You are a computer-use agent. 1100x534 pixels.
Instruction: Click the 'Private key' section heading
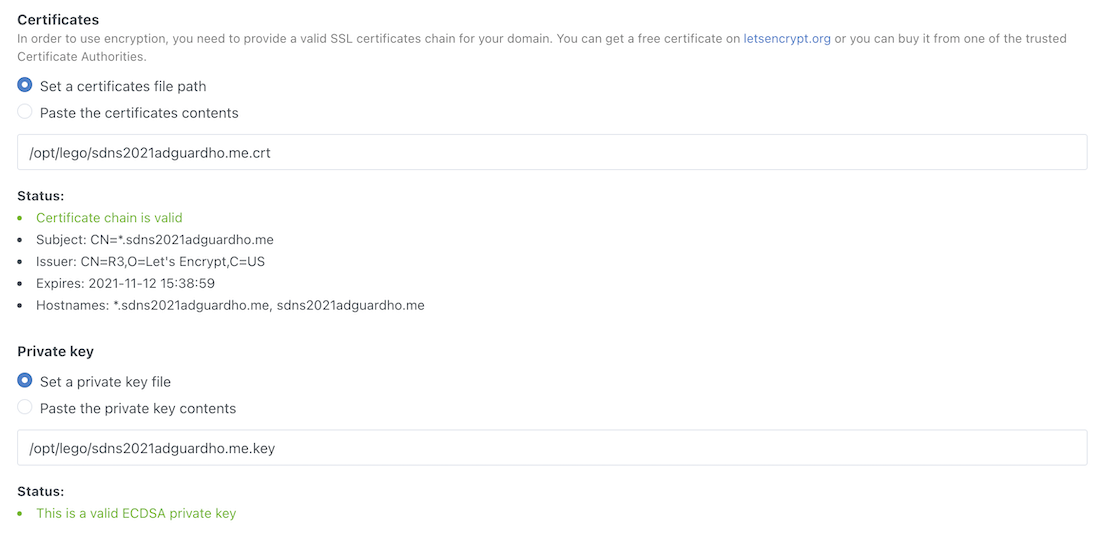coord(56,352)
